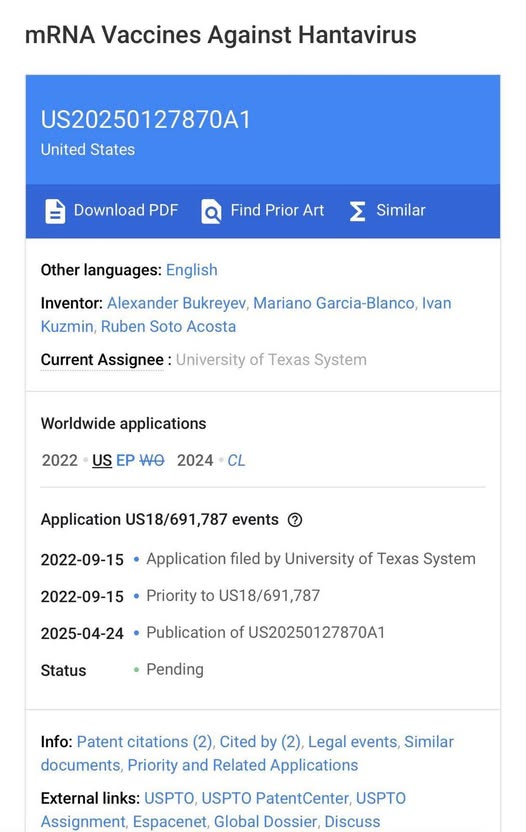Open the Global Dossier external link

click(x=265, y=821)
